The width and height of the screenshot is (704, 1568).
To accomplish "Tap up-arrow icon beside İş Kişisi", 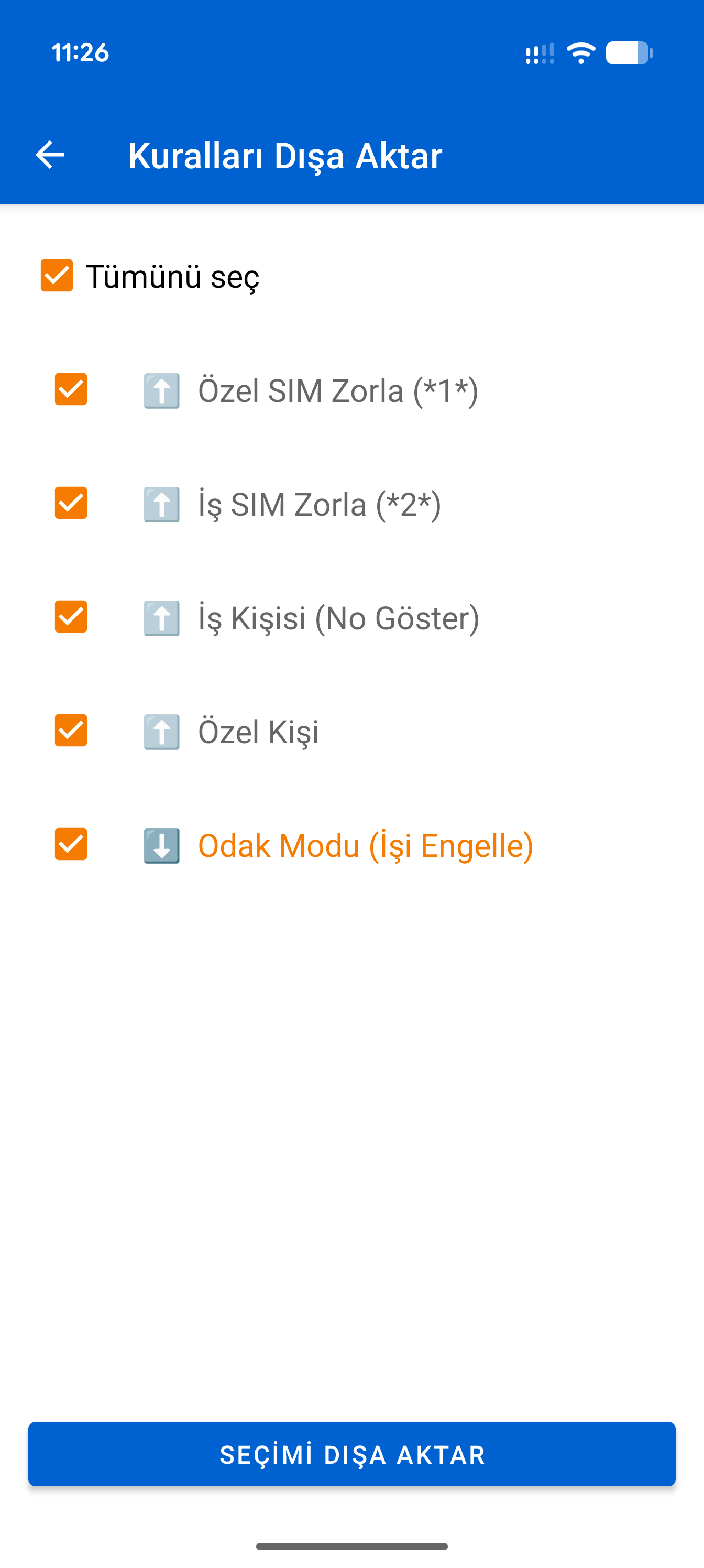I will [x=161, y=618].
